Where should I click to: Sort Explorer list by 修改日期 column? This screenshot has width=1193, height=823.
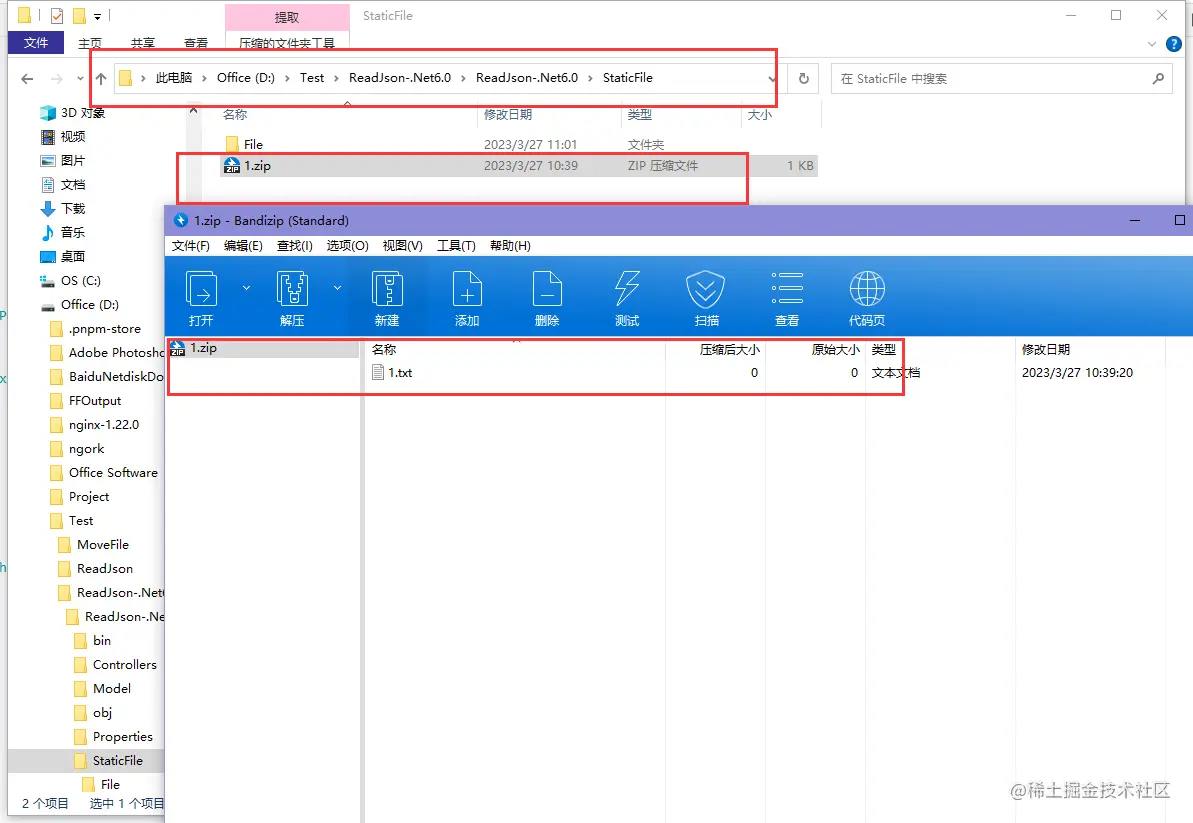coord(507,115)
